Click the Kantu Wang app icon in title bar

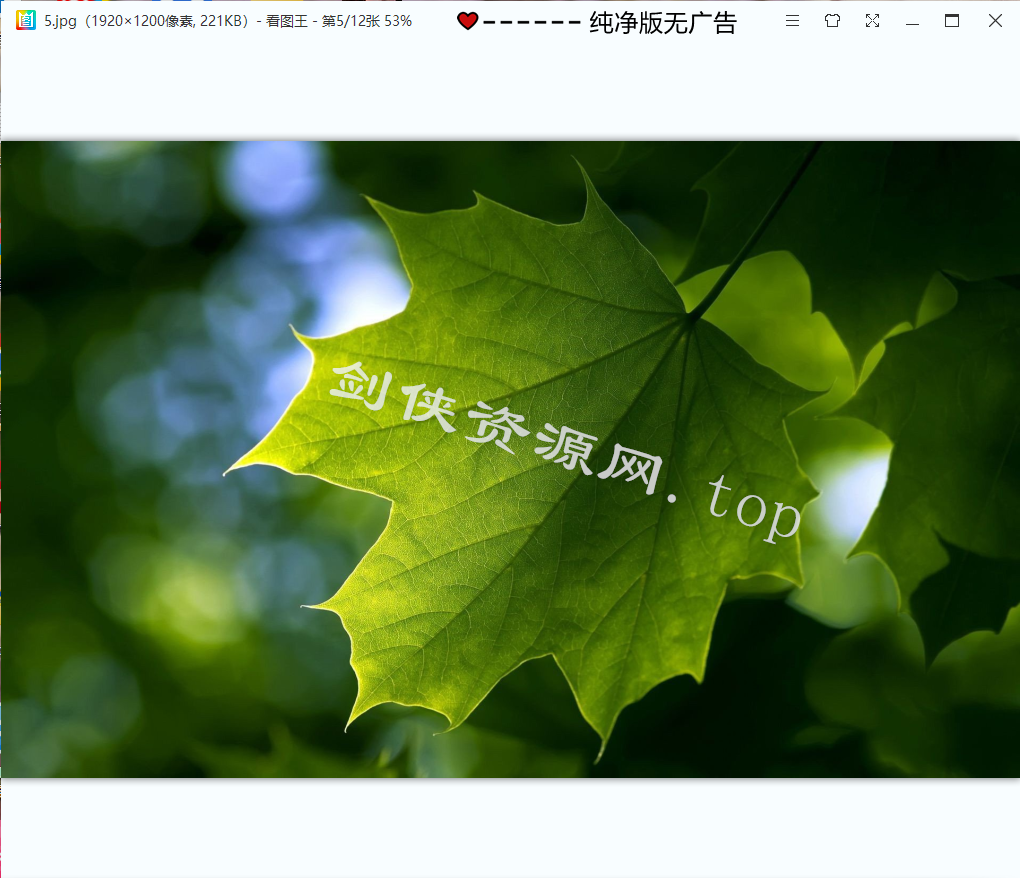[x=25, y=20]
